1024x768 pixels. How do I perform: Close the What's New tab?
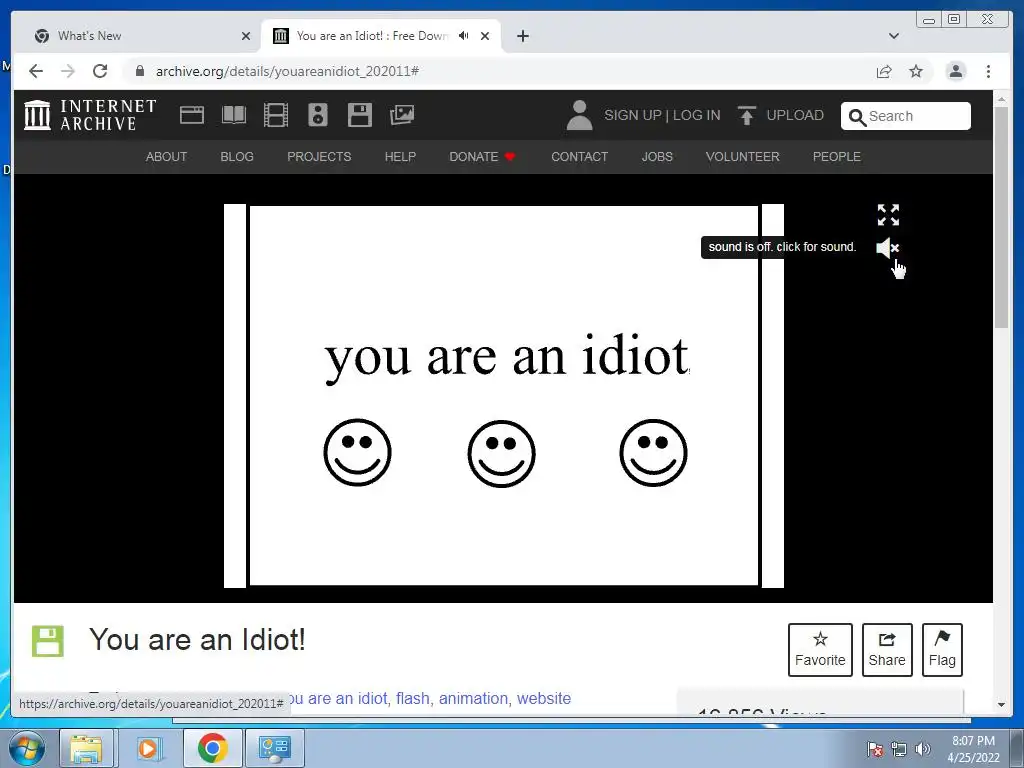coord(246,36)
